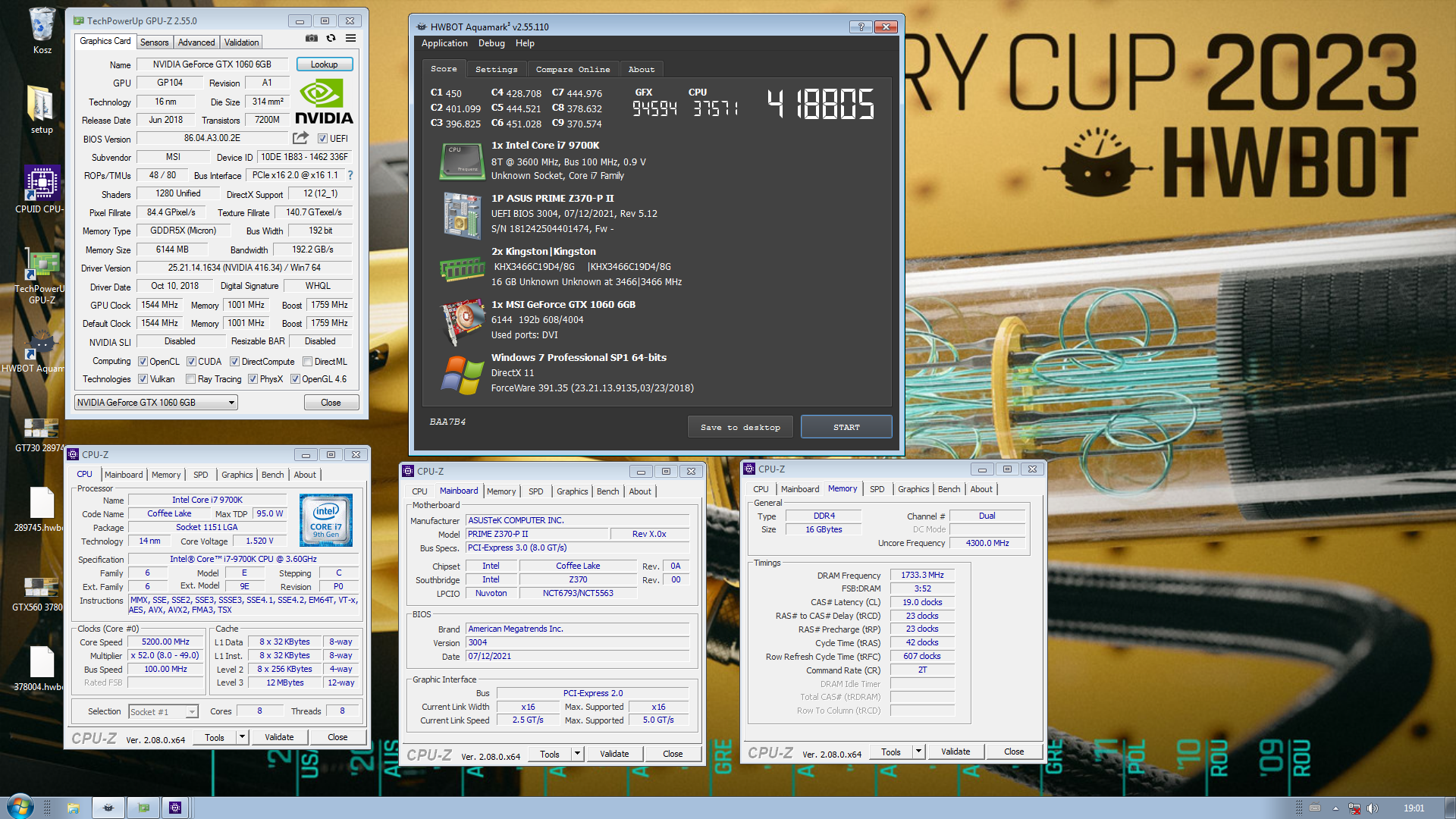
Task: Click the taskbar clock showing 19:01
Action: 1414,808
